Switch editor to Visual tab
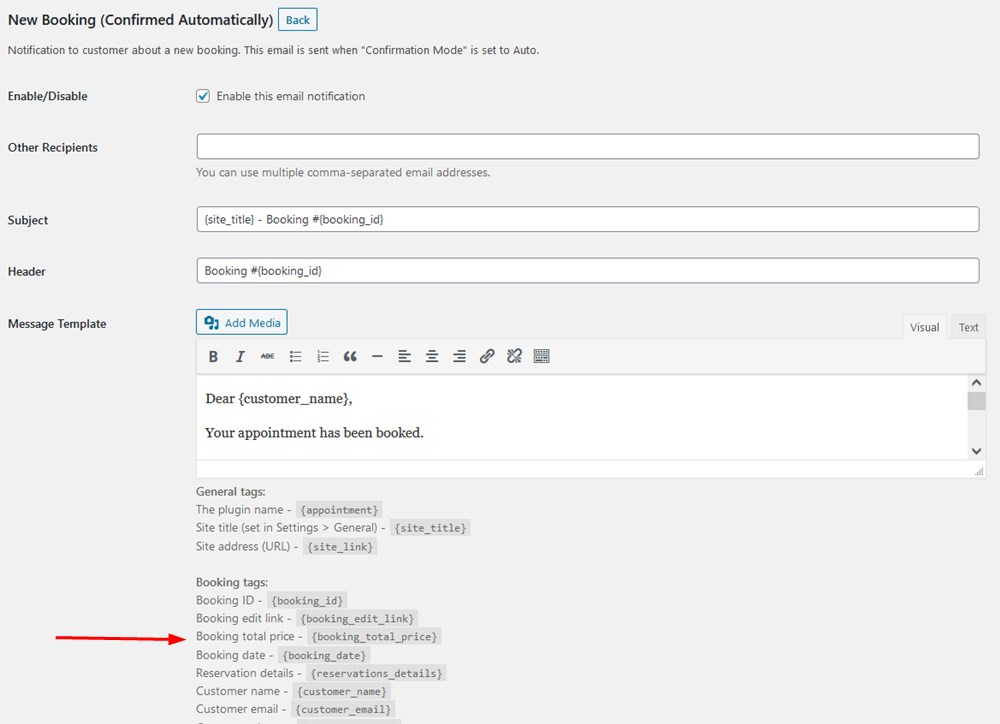Viewport: 1000px width, 724px height. coord(924,327)
